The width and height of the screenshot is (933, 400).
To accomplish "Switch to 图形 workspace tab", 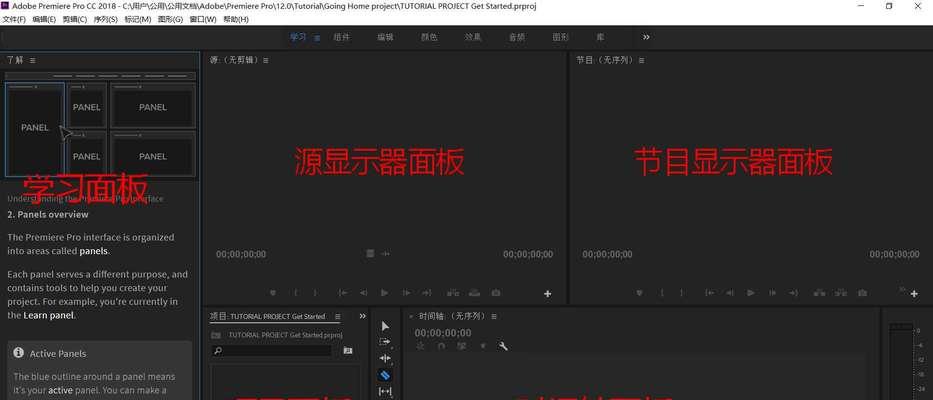I will tap(561, 37).
